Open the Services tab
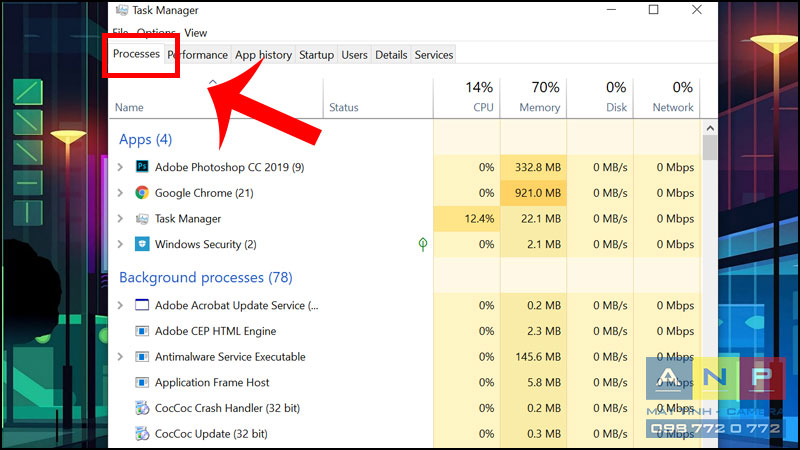The width and height of the screenshot is (800, 450). [x=434, y=55]
